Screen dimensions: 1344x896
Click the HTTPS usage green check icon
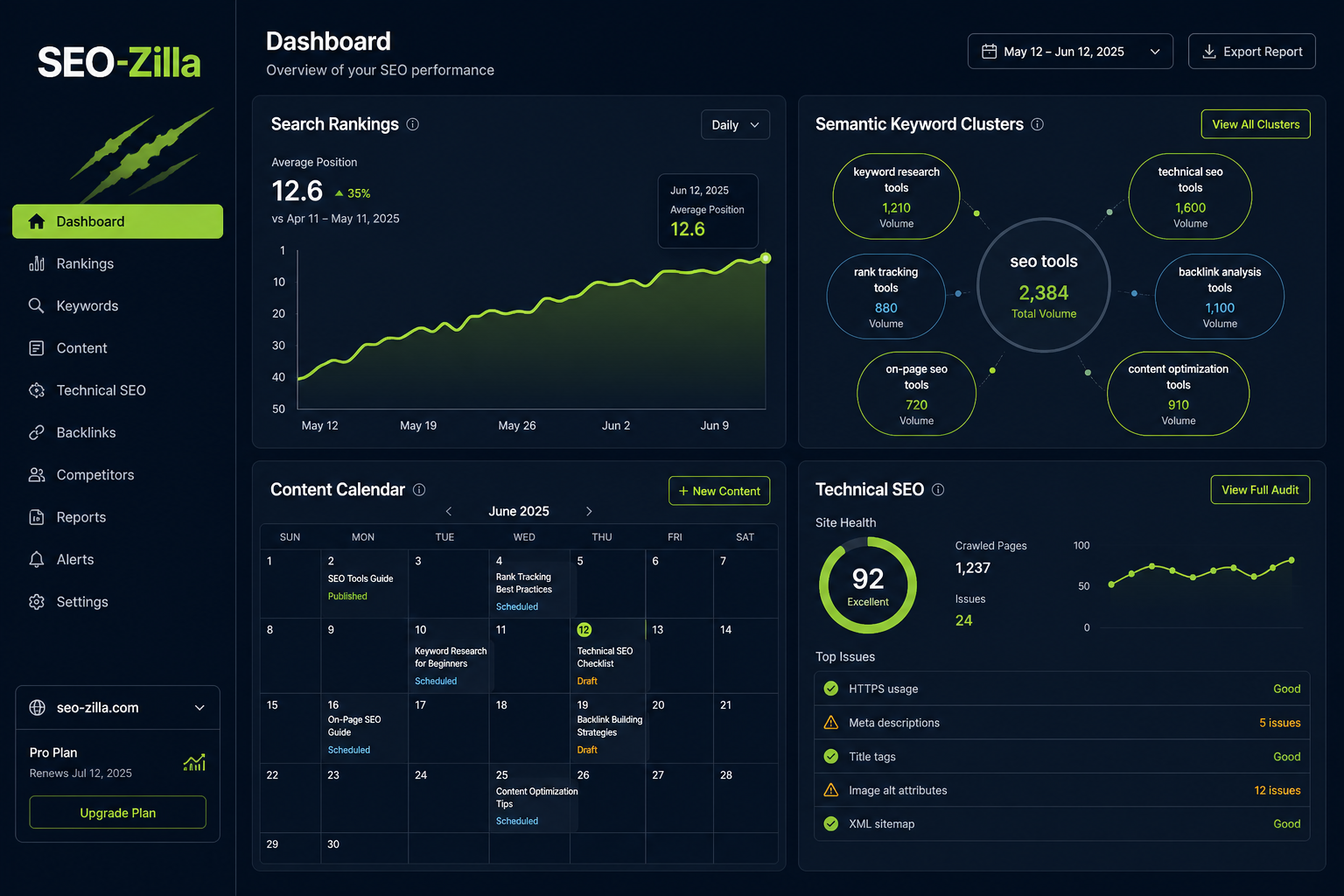pyautogui.click(x=830, y=689)
